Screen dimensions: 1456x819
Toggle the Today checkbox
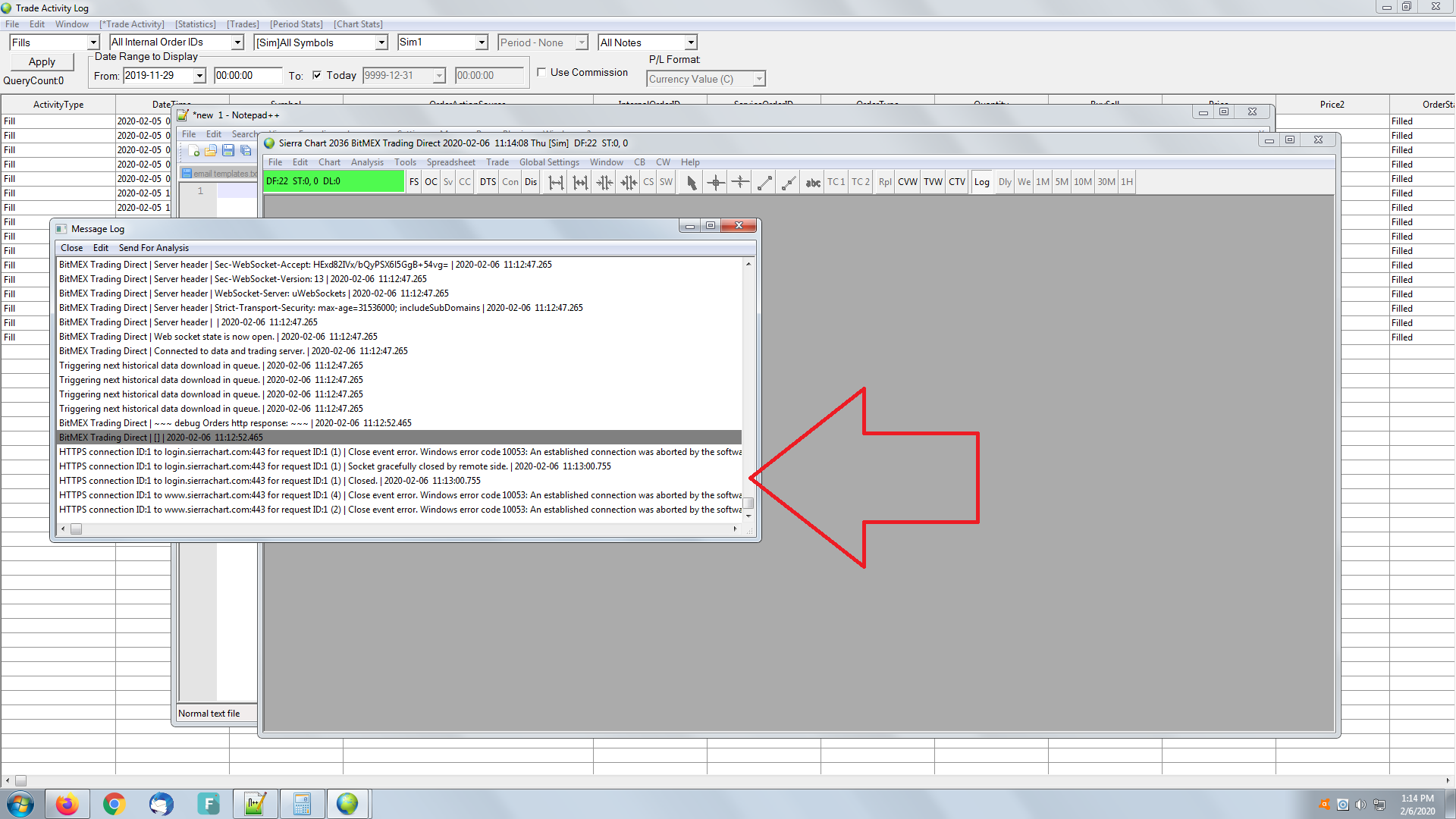click(317, 75)
